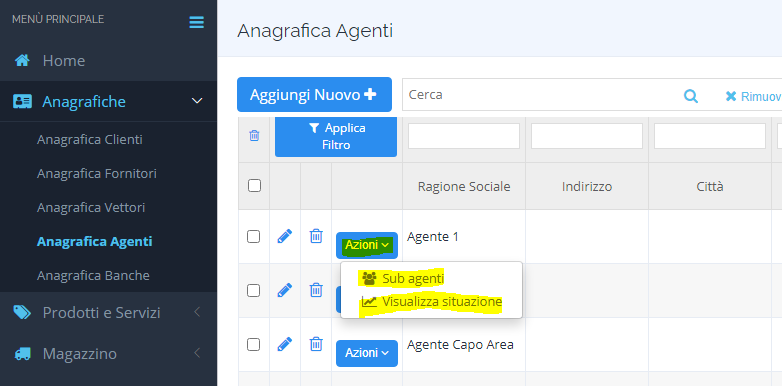This screenshot has width=782, height=386.
Task: Click the Aggiungi Nuovo button
Action: coord(314,94)
